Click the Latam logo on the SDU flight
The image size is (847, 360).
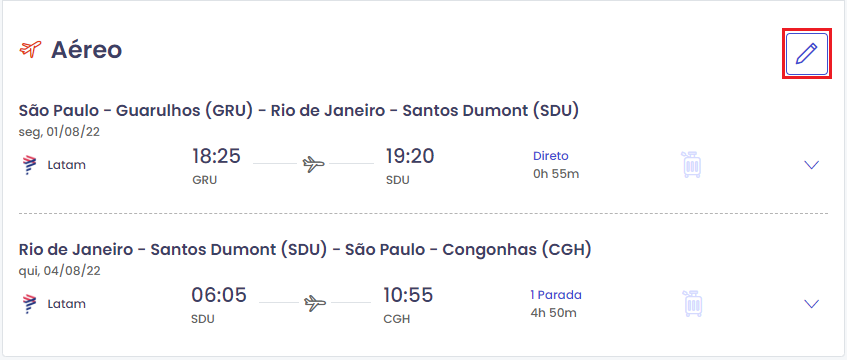point(30,304)
